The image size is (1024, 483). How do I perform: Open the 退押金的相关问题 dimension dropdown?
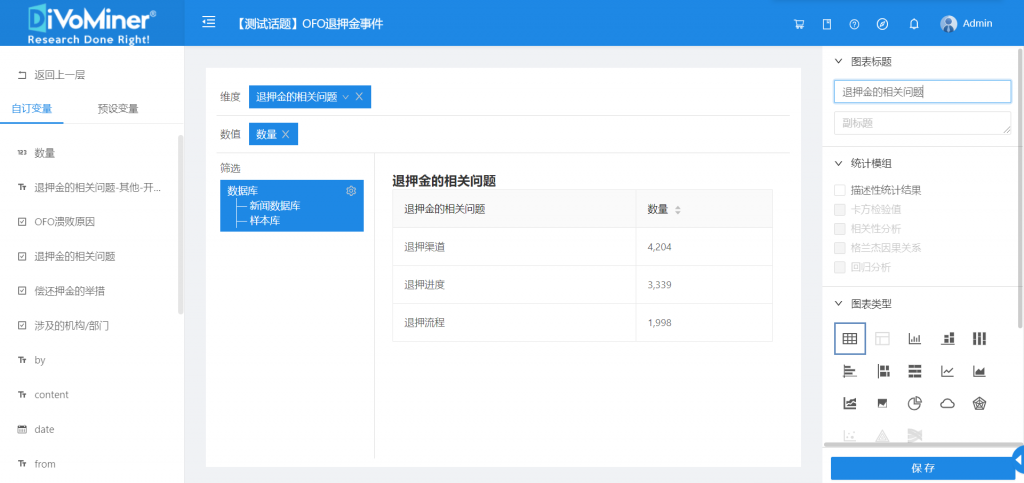point(346,97)
